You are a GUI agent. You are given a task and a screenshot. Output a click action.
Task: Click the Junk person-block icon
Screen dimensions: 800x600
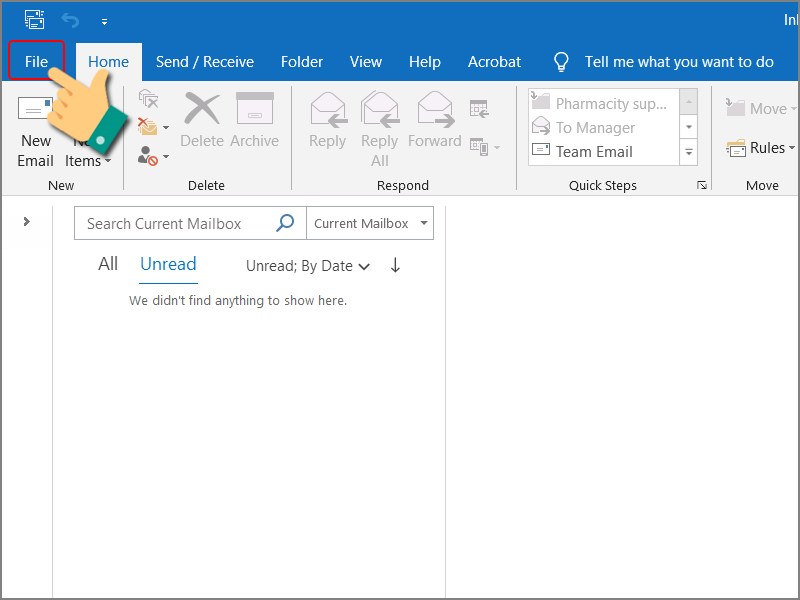coord(147,156)
